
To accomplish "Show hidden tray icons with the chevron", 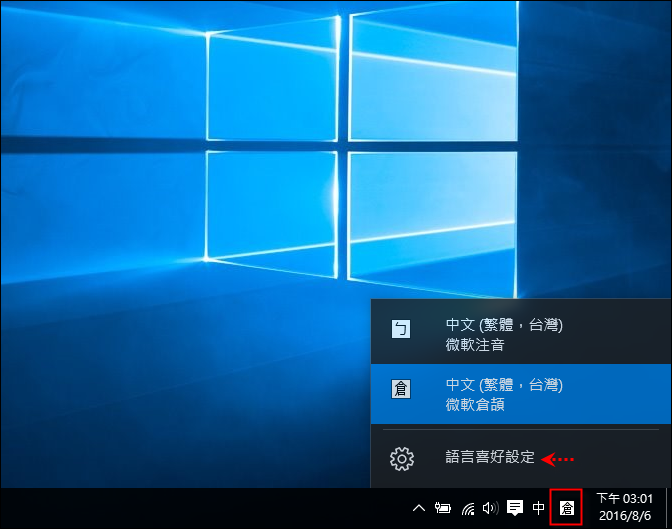I will 419,508.
